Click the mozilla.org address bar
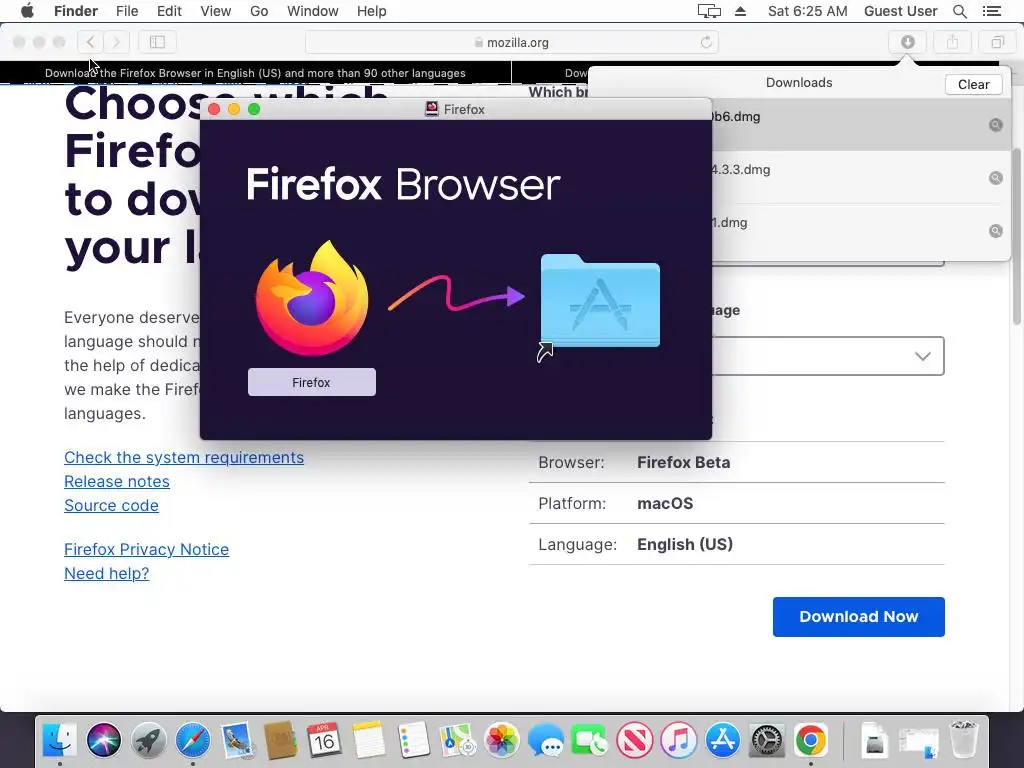Viewport: 1024px width, 768px height. click(x=511, y=42)
